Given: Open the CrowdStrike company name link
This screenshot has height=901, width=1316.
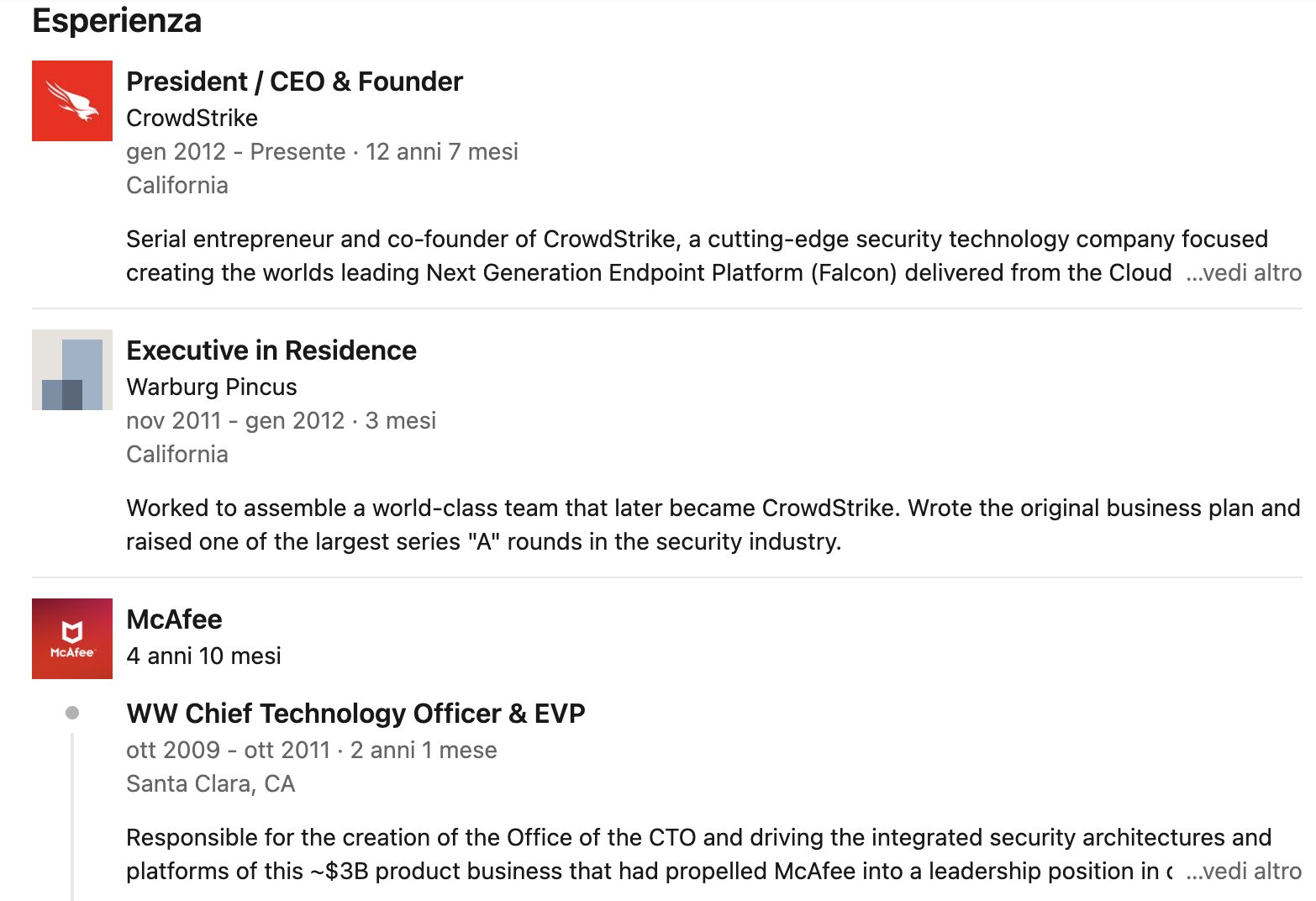Looking at the screenshot, I should pyautogui.click(x=192, y=118).
